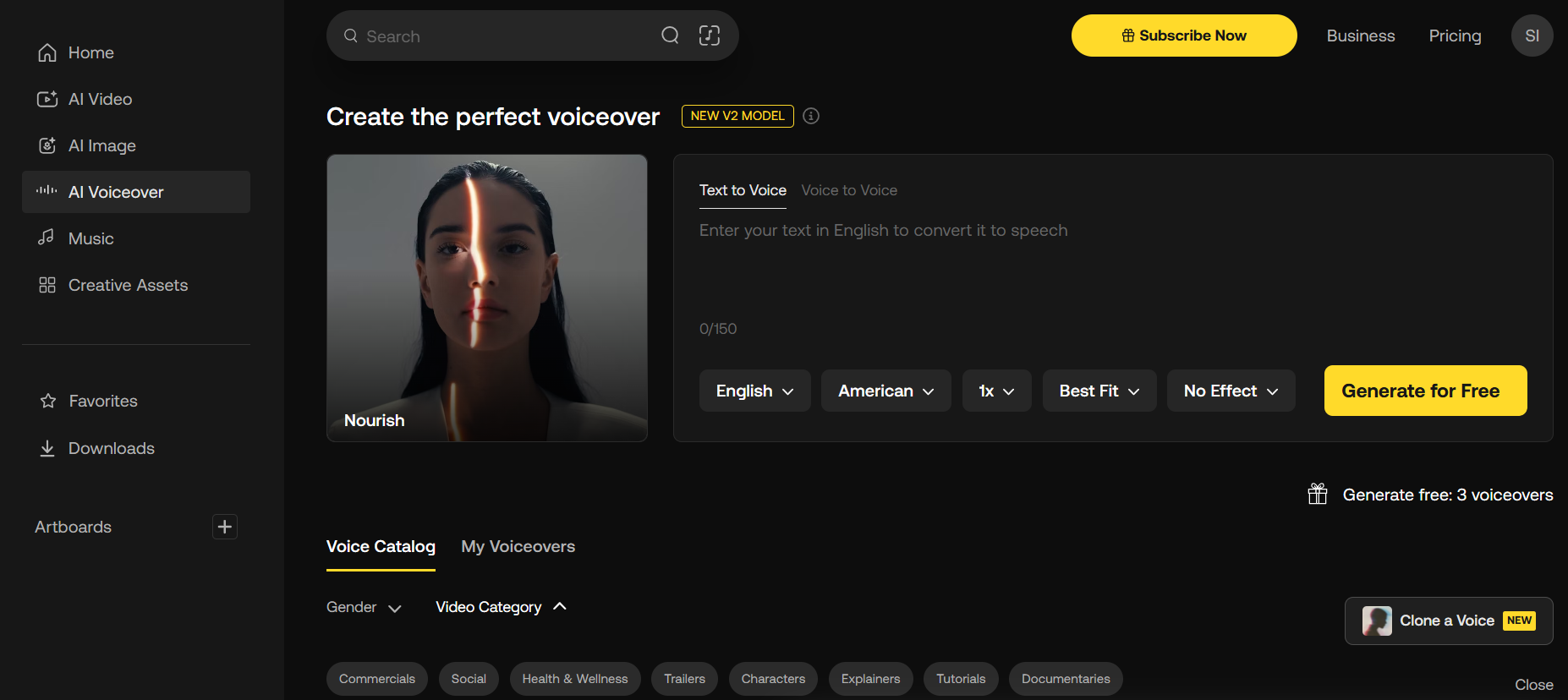Image resolution: width=1568 pixels, height=700 pixels.
Task: Toggle the Documentaries category filter chip
Action: pyautogui.click(x=1066, y=679)
